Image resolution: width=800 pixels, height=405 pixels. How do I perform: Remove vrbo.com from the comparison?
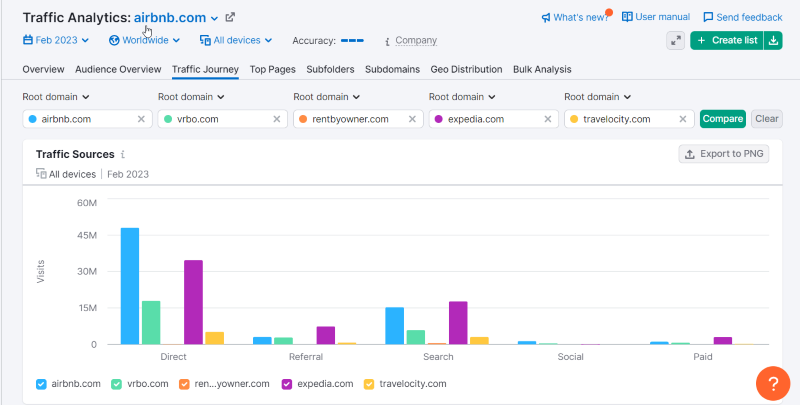277,119
